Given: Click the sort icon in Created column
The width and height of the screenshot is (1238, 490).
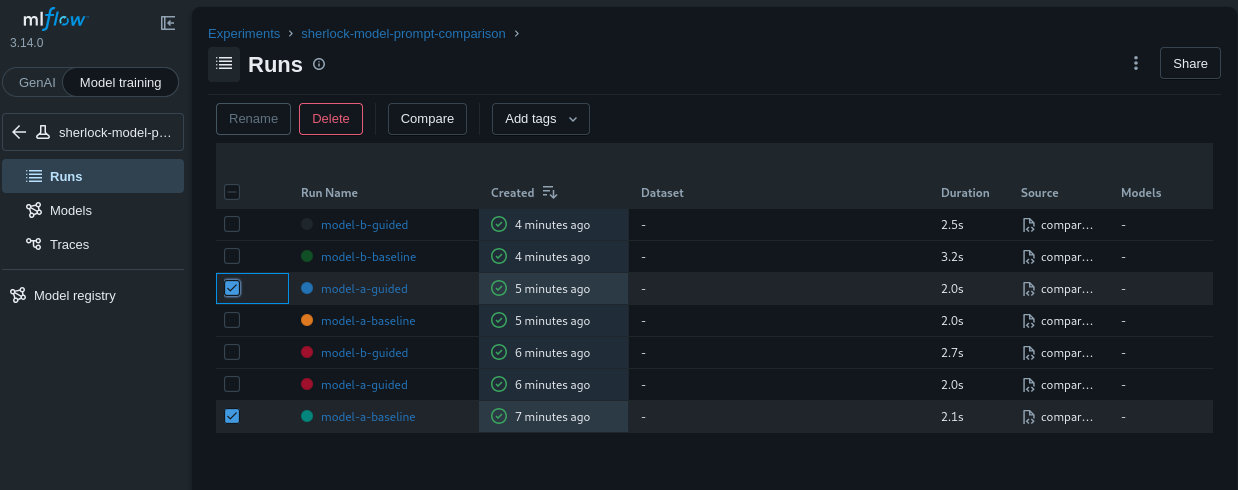Looking at the screenshot, I should click(x=550, y=192).
